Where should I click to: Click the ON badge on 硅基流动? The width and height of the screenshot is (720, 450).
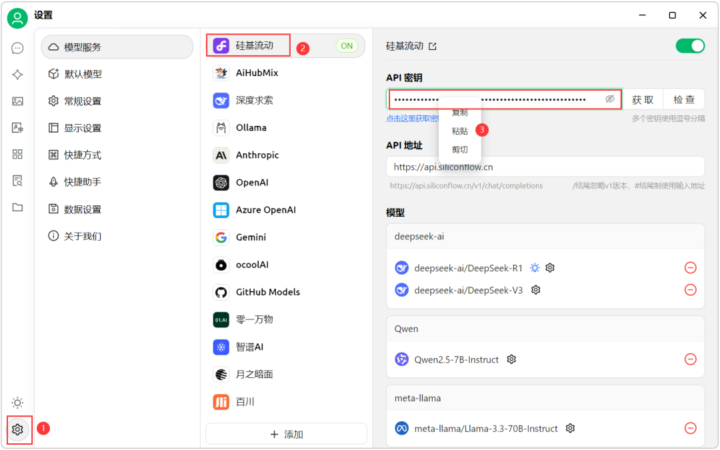coord(346,45)
